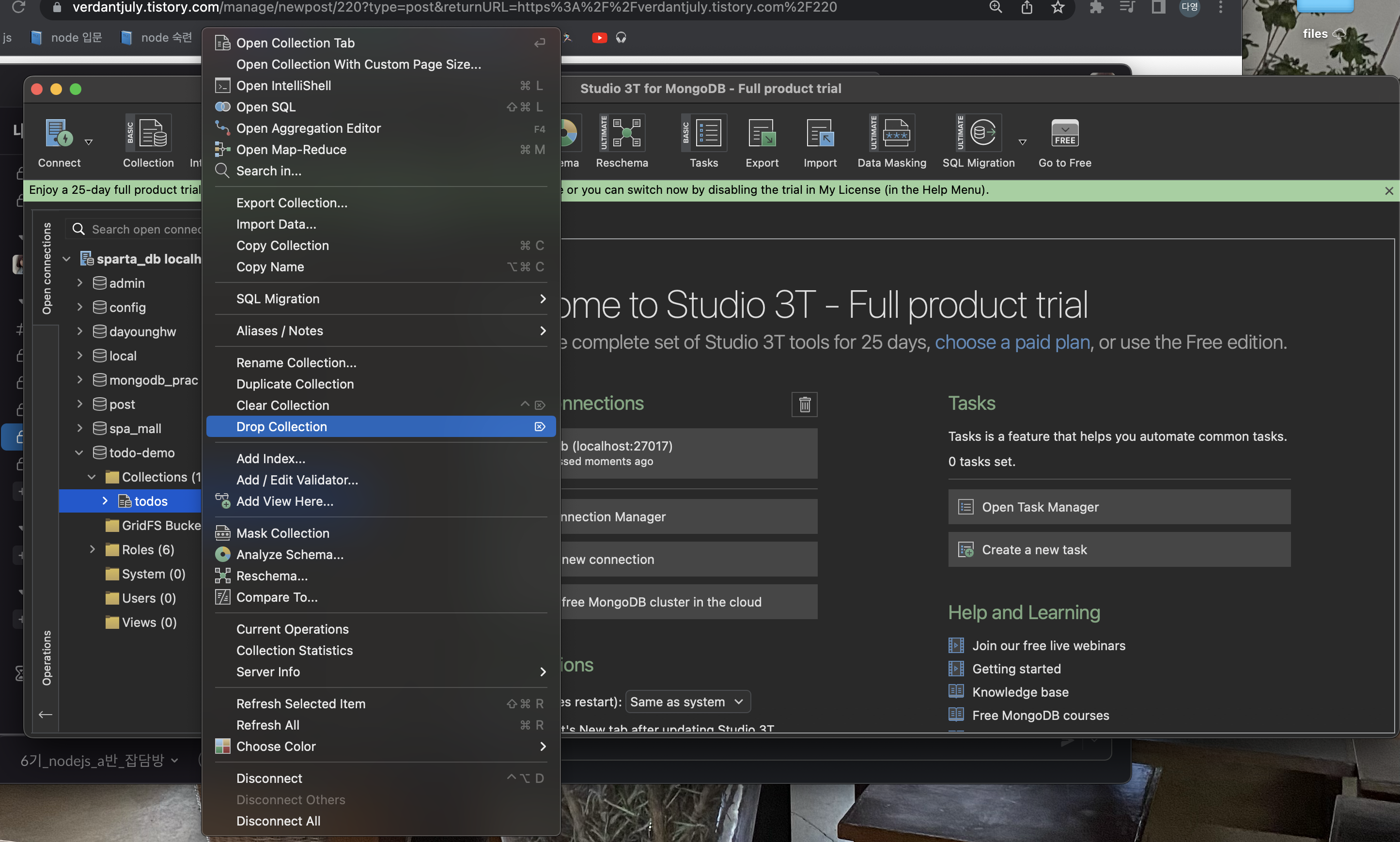Click the choose a paid plan link
Viewport: 1400px width, 842px height.
(x=1012, y=342)
